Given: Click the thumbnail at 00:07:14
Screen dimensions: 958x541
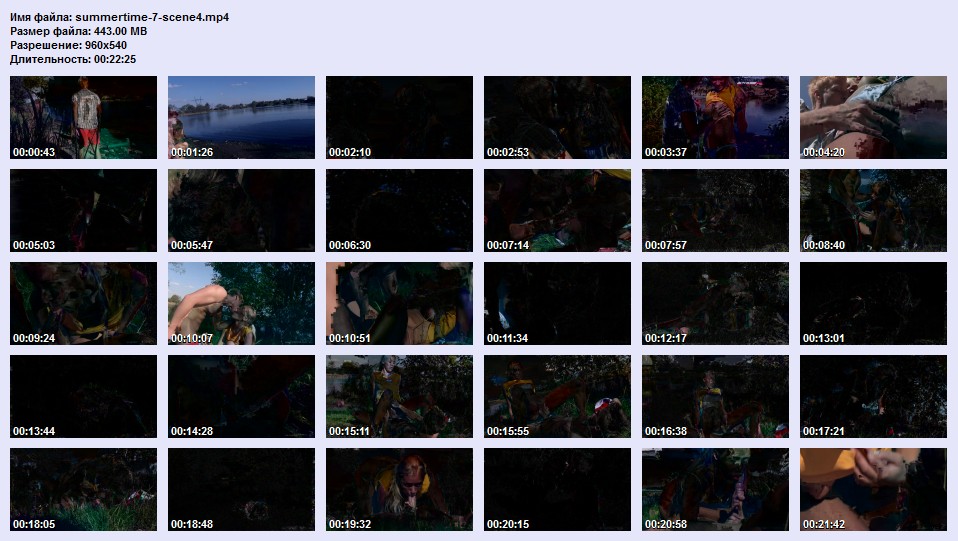Looking at the screenshot, I should [x=557, y=210].
